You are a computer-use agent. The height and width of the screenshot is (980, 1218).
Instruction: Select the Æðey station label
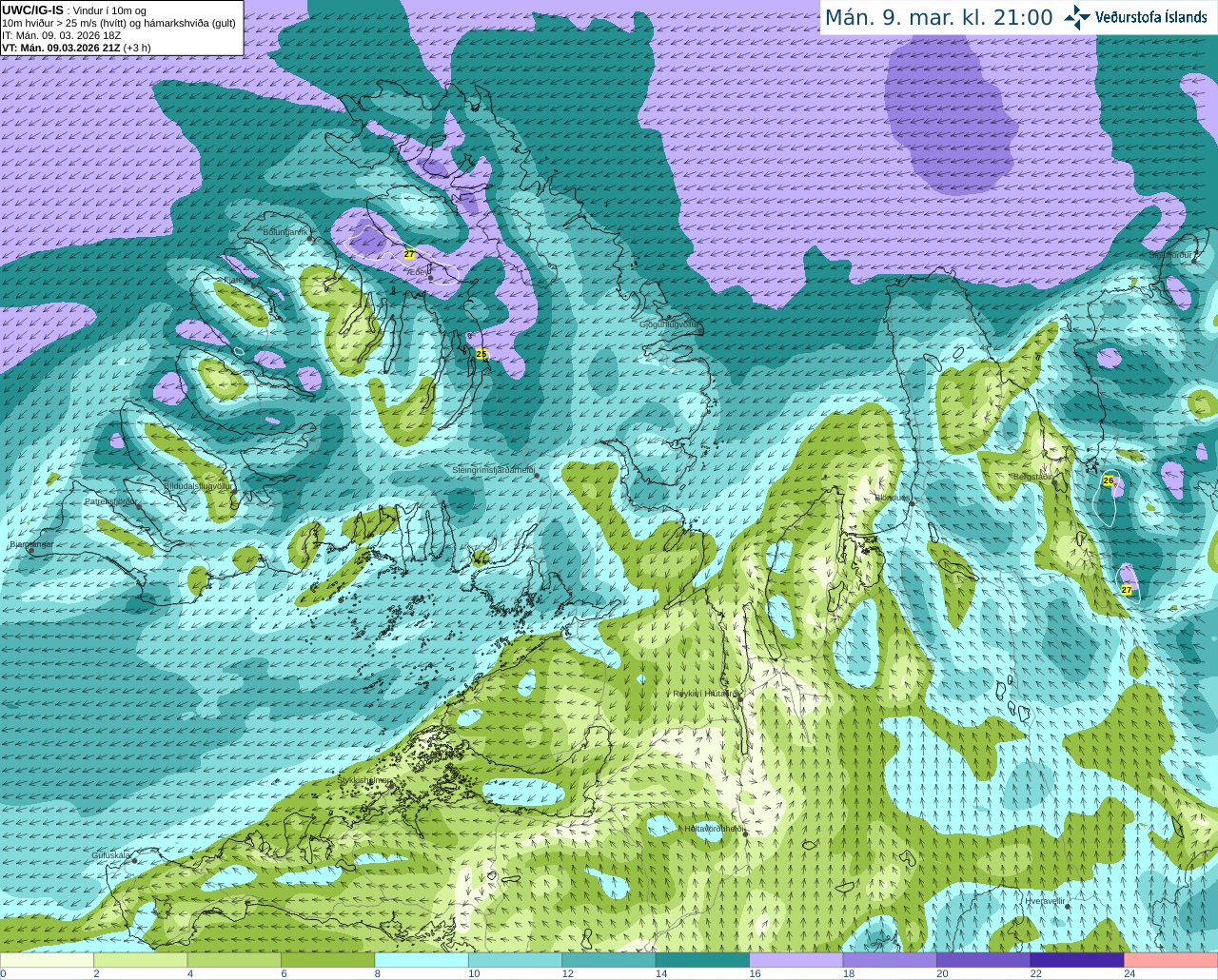click(x=417, y=272)
